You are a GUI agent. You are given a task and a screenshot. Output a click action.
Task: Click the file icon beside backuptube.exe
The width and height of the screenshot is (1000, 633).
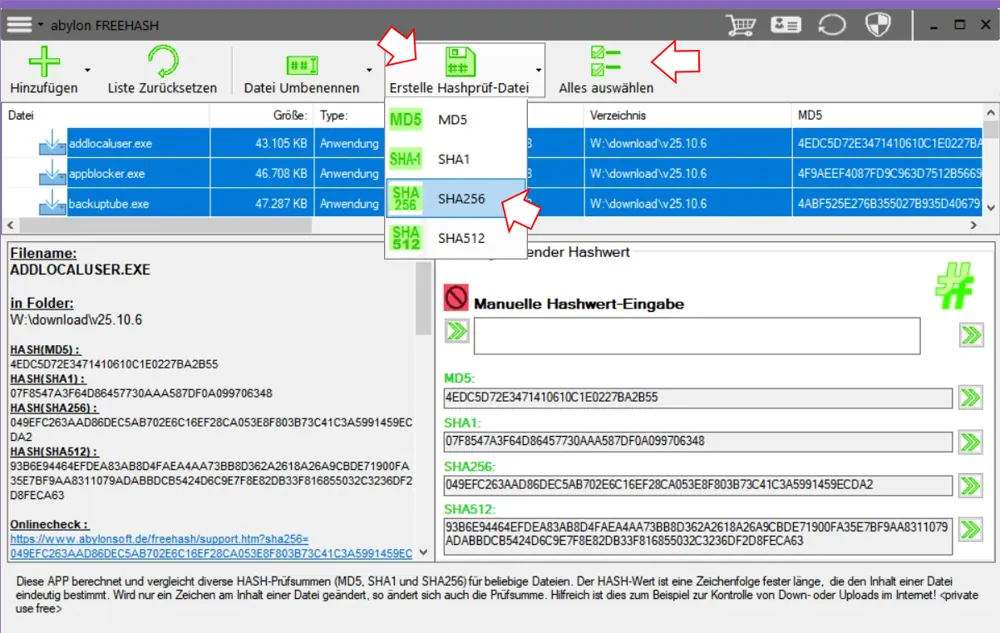(x=52, y=203)
